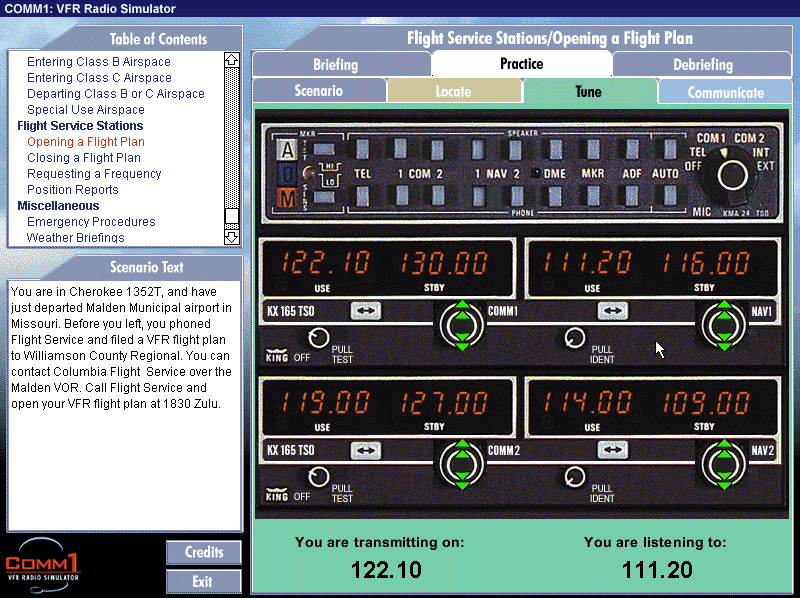Viewport: 800px width, 598px height.
Task: Toggle the ADF phone switch
Action: pyautogui.click(x=632, y=196)
